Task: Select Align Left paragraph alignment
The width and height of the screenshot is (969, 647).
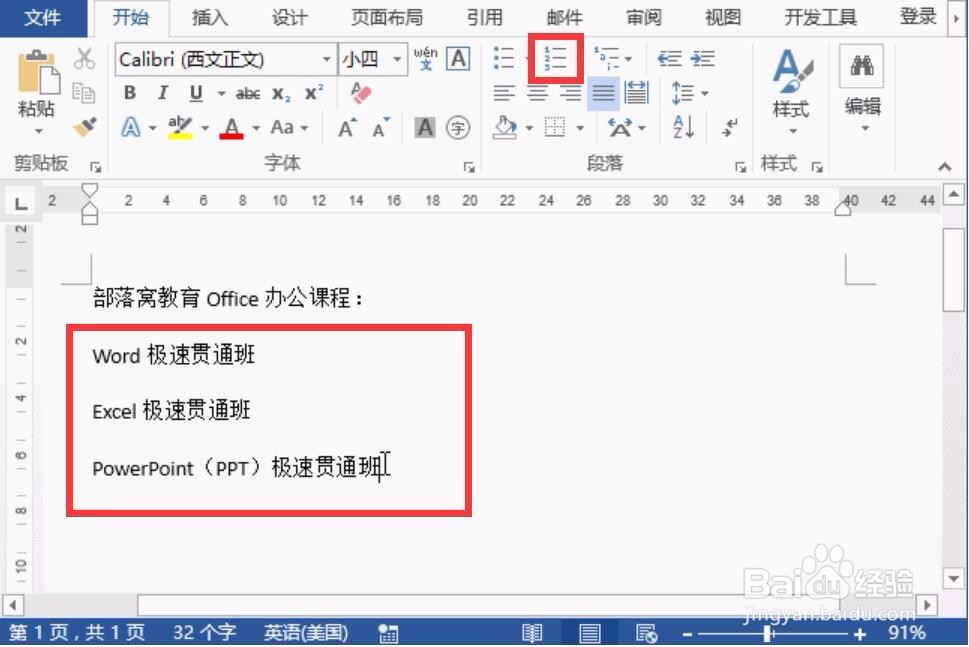Action: (x=504, y=93)
